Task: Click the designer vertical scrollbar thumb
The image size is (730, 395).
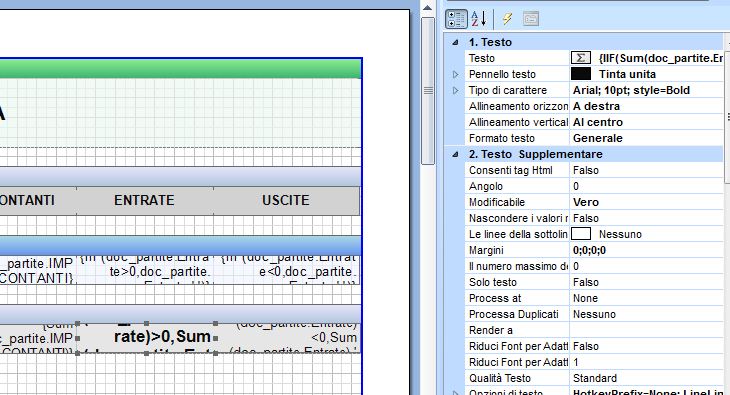Action: [428, 90]
